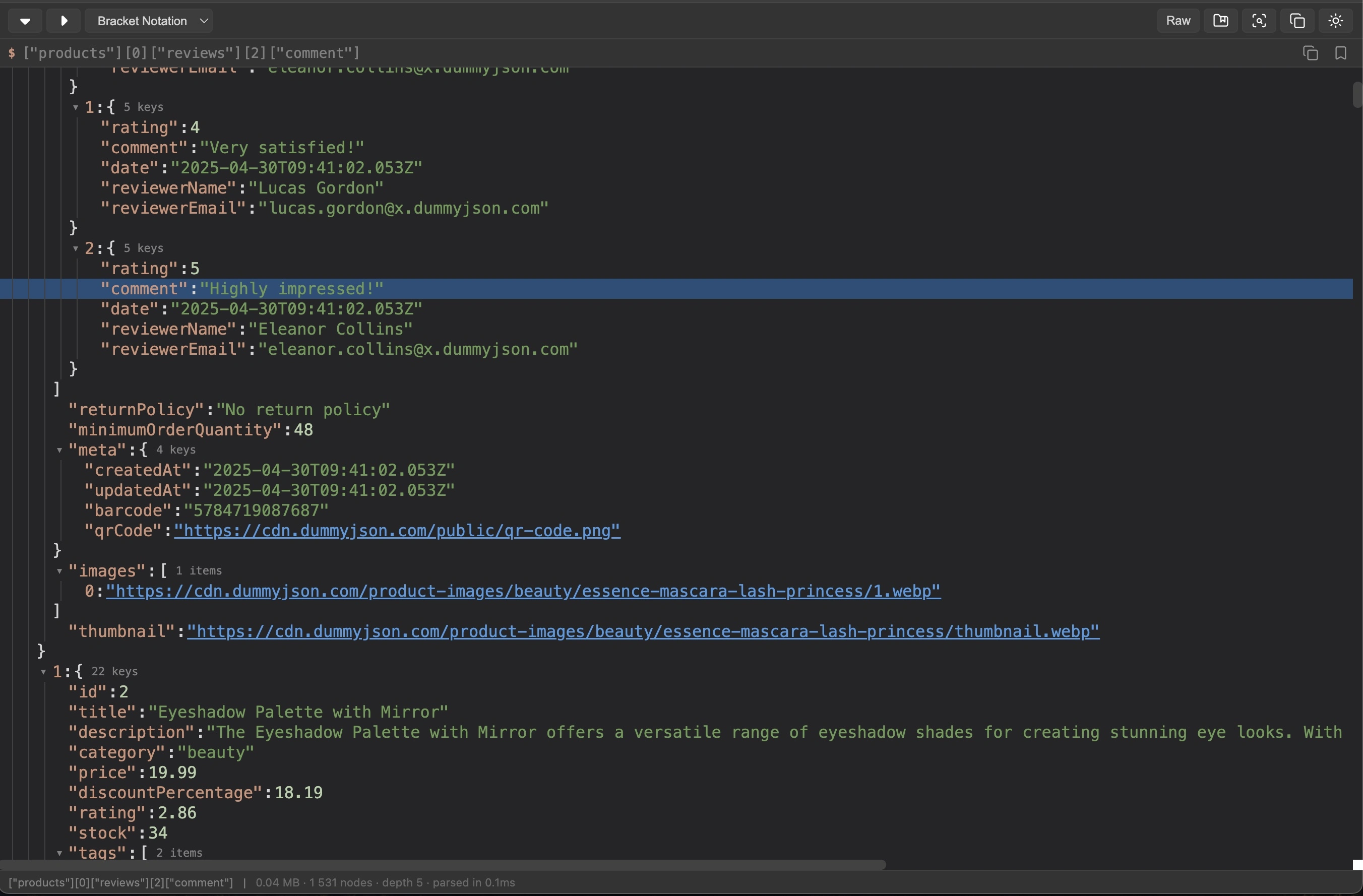Select the "createdAt" row
This screenshot has width=1363, height=896.
[x=676, y=471]
